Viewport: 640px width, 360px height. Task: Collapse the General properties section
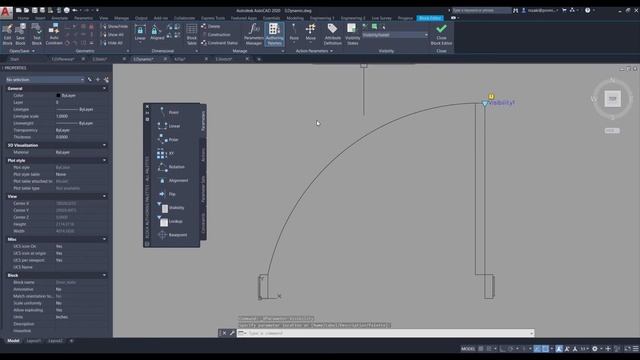coord(104,88)
